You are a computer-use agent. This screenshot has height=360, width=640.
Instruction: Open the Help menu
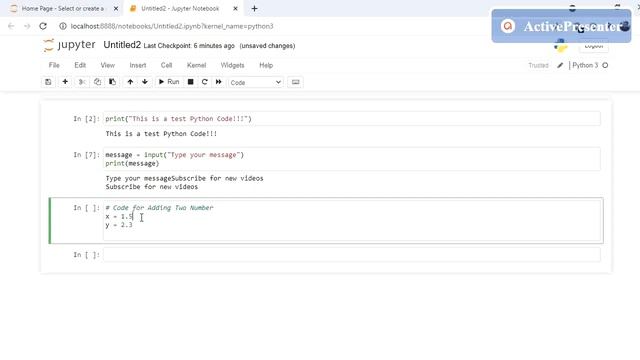coord(266,65)
